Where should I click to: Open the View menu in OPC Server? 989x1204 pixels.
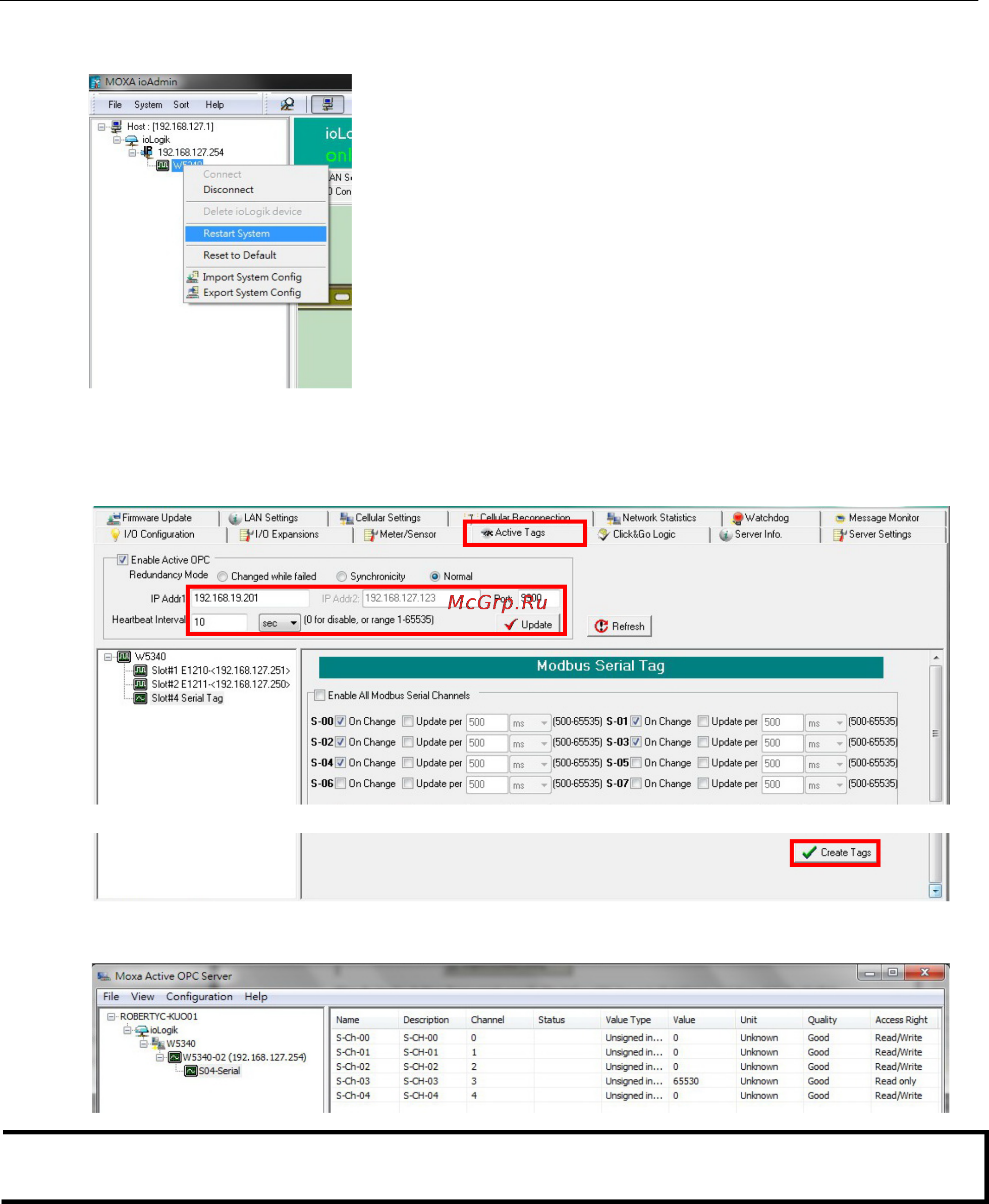[x=142, y=997]
